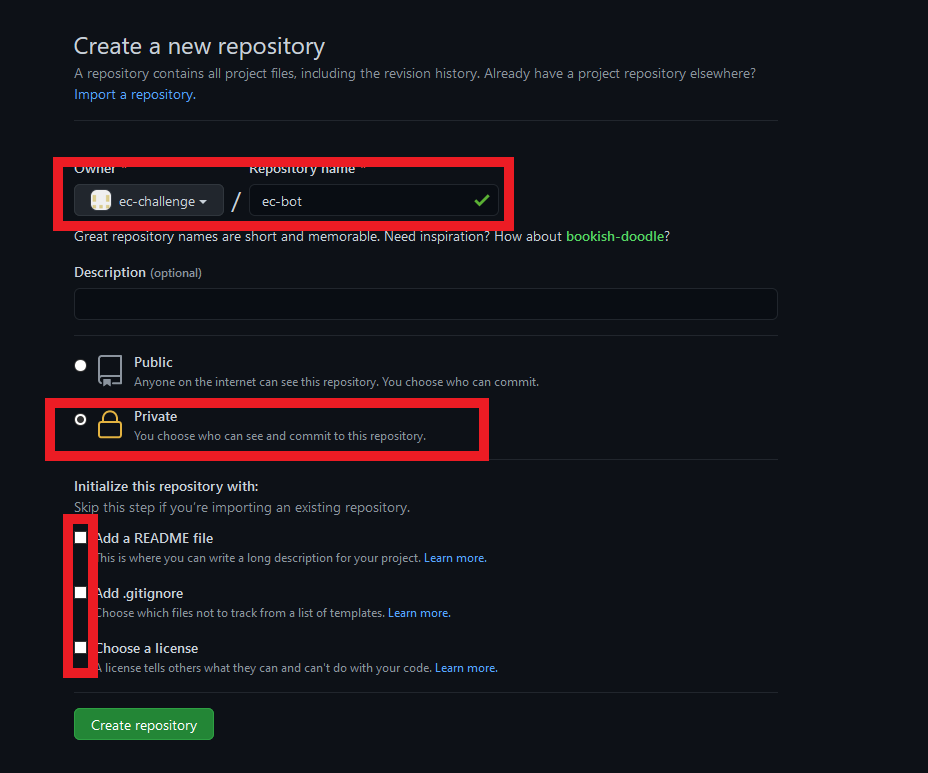Viewport: 928px width, 773px height.
Task: Select the Private radio button
Action: point(81,420)
